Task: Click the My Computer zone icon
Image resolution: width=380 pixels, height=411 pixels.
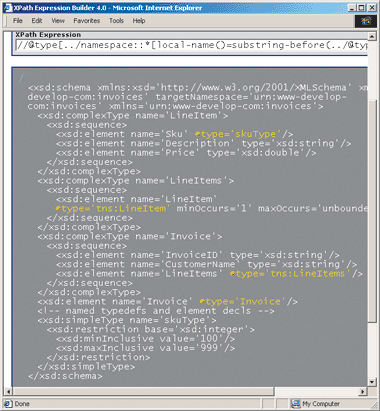Action: pos(295,404)
